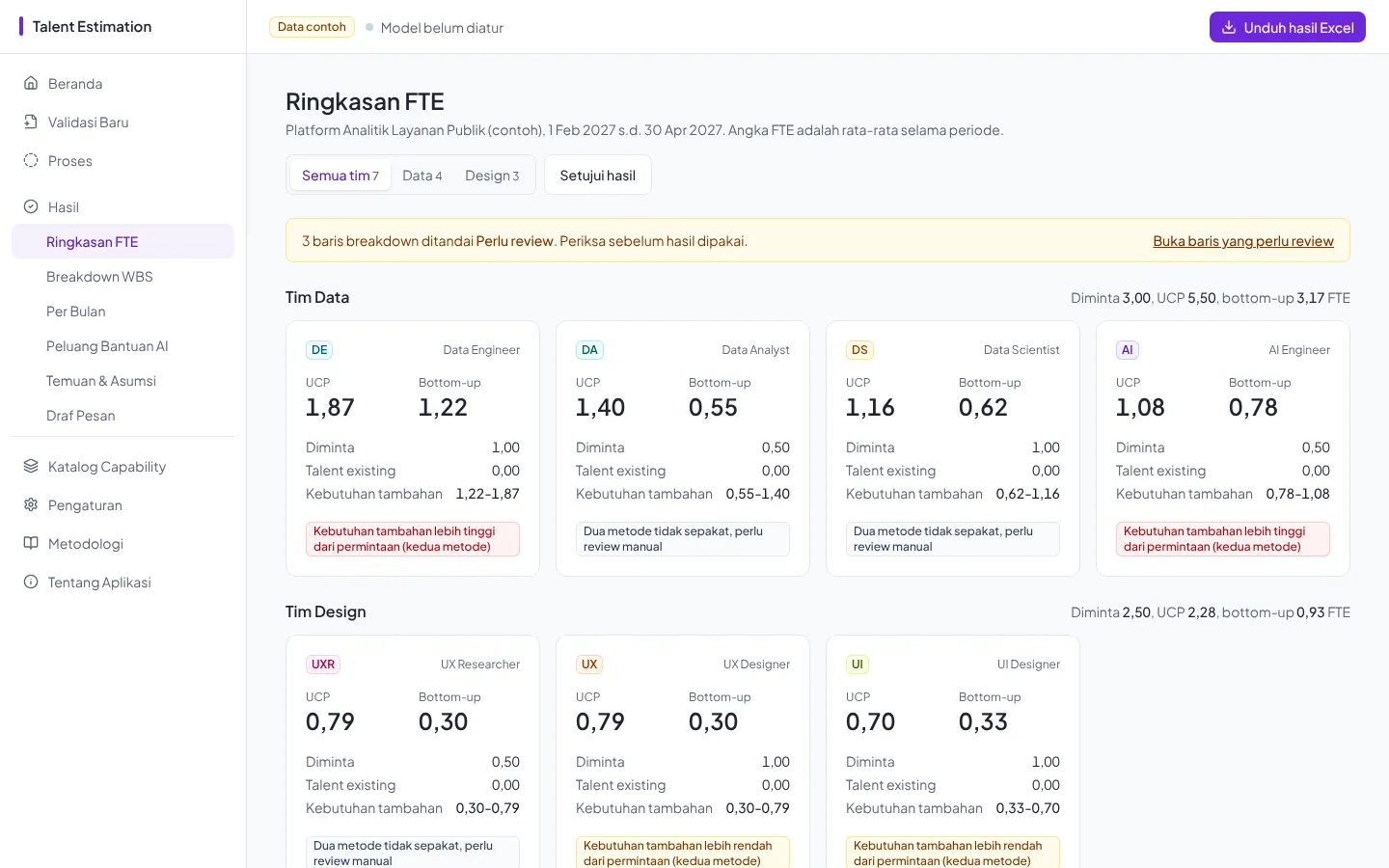Click the AI role badge
The image size is (1389, 868).
1127,350
